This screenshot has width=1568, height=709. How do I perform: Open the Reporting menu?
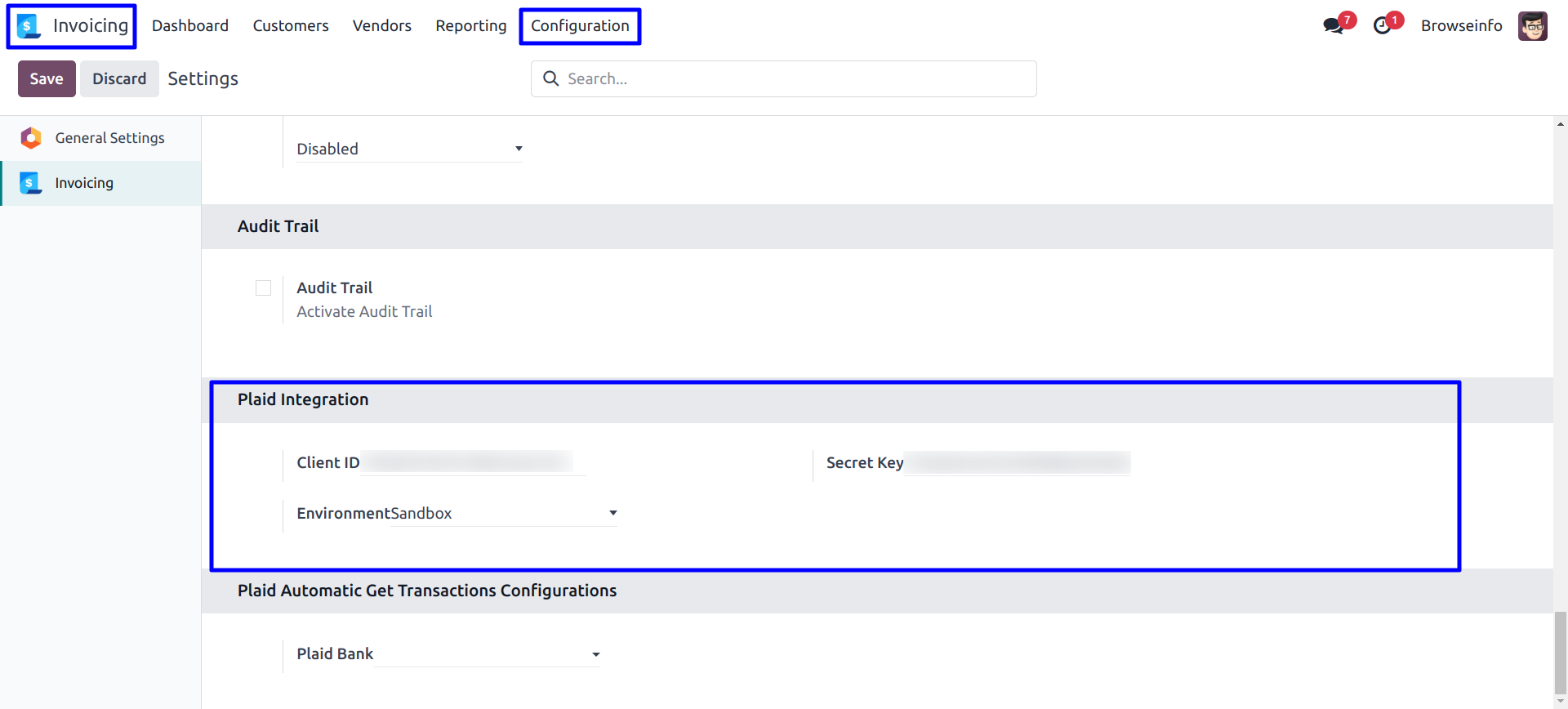(471, 26)
